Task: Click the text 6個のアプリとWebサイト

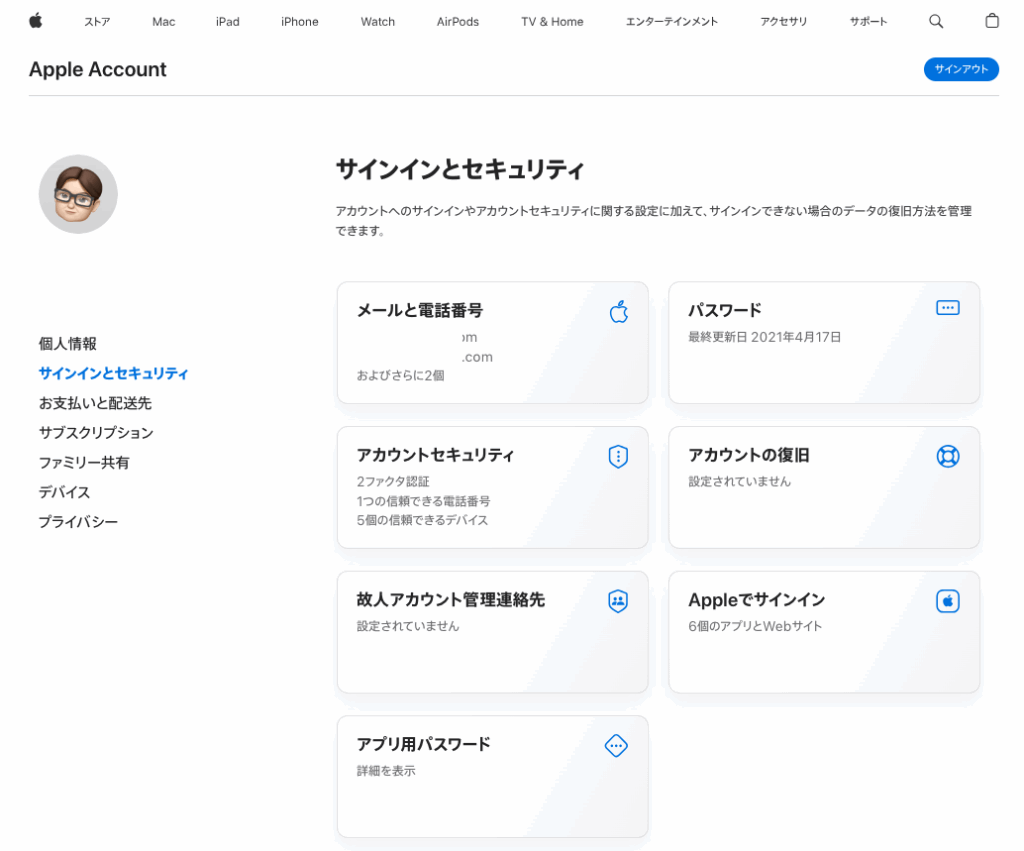Action: 755,626
